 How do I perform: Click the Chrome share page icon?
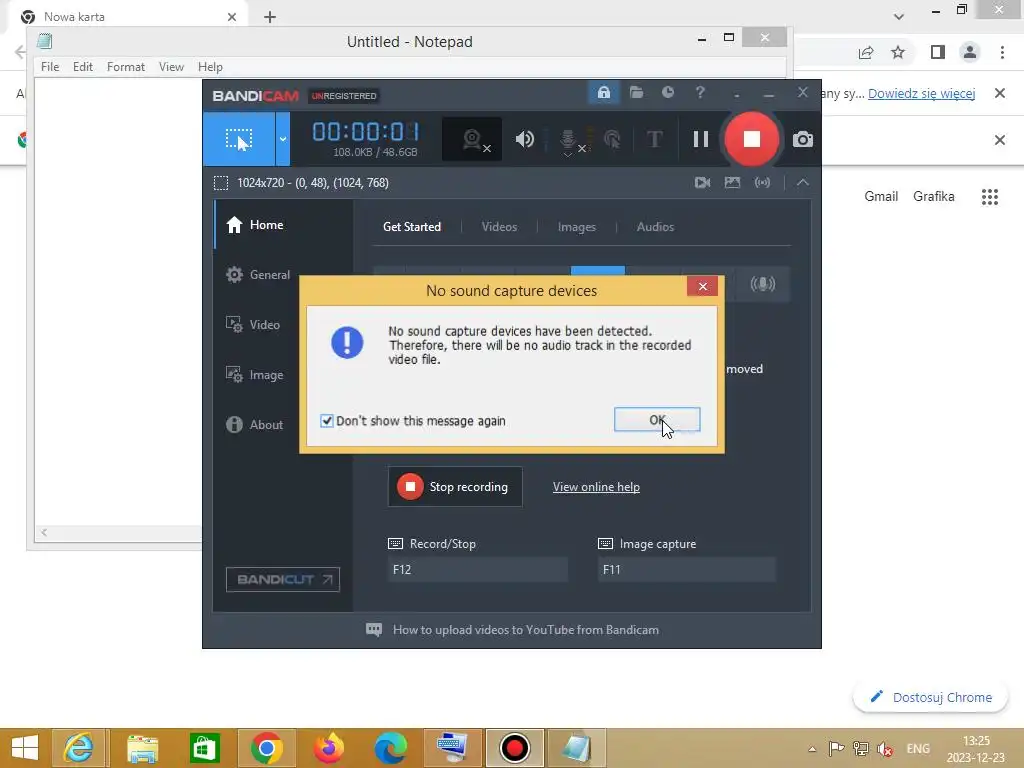tap(866, 52)
